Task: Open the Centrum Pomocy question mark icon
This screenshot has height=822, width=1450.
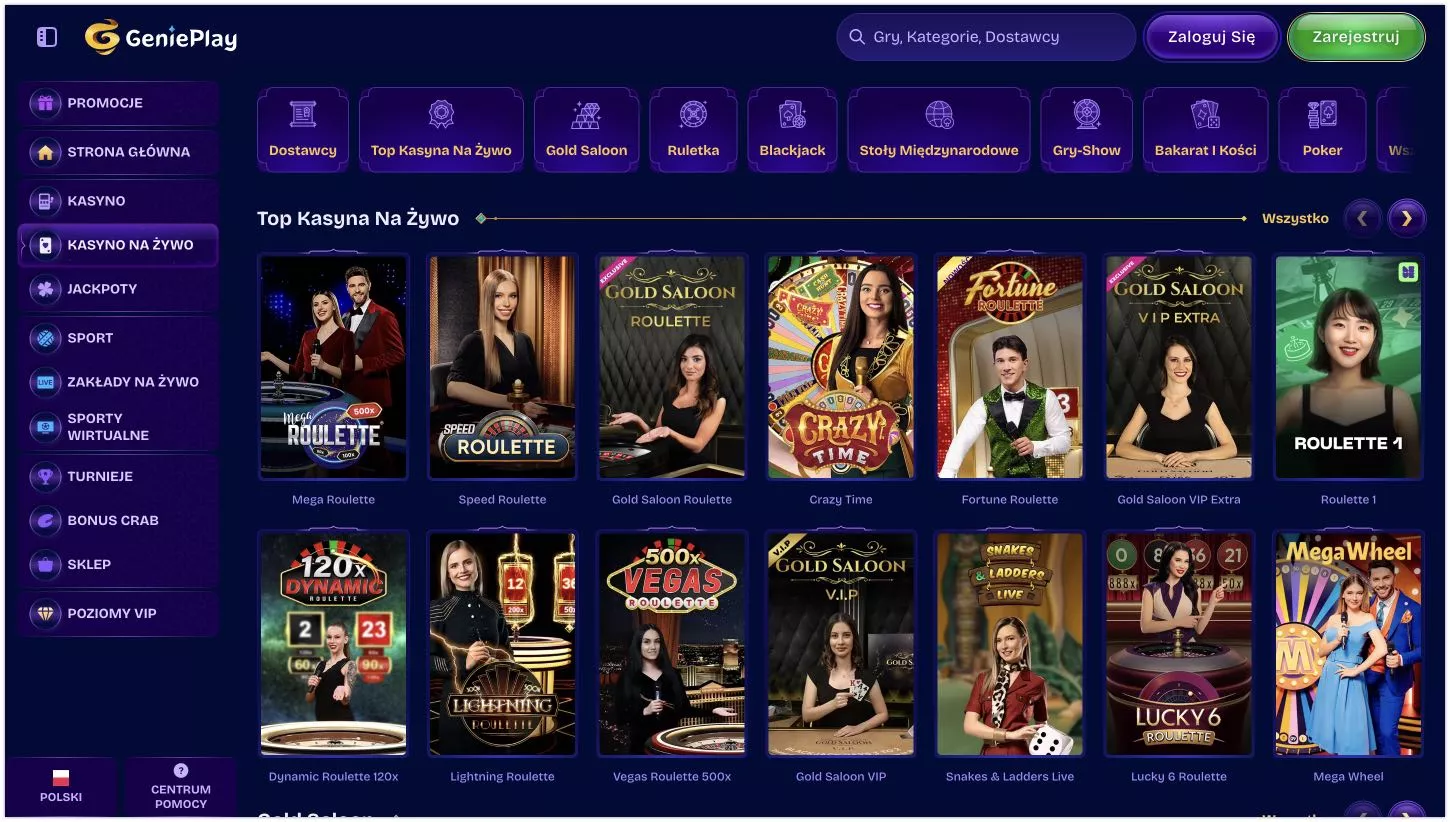Action: pyautogui.click(x=181, y=771)
